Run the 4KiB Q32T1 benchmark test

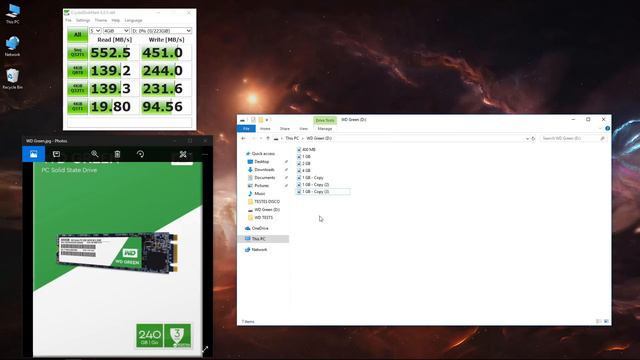point(77,89)
